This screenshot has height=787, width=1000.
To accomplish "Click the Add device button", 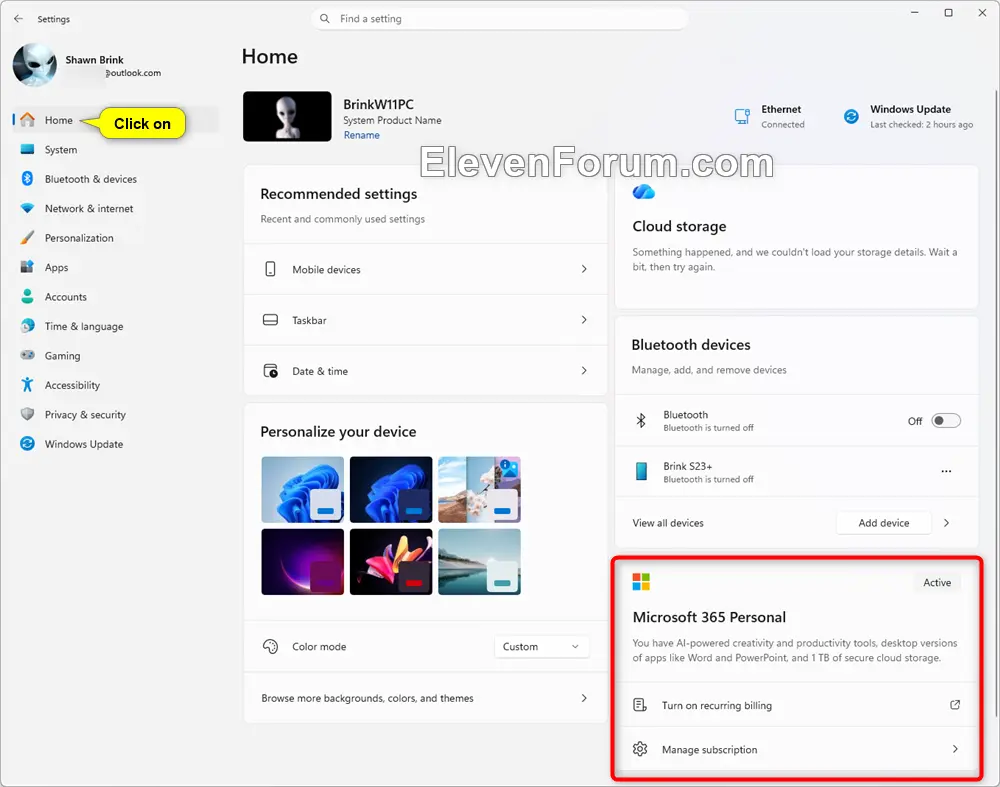I will click(883, 523).
